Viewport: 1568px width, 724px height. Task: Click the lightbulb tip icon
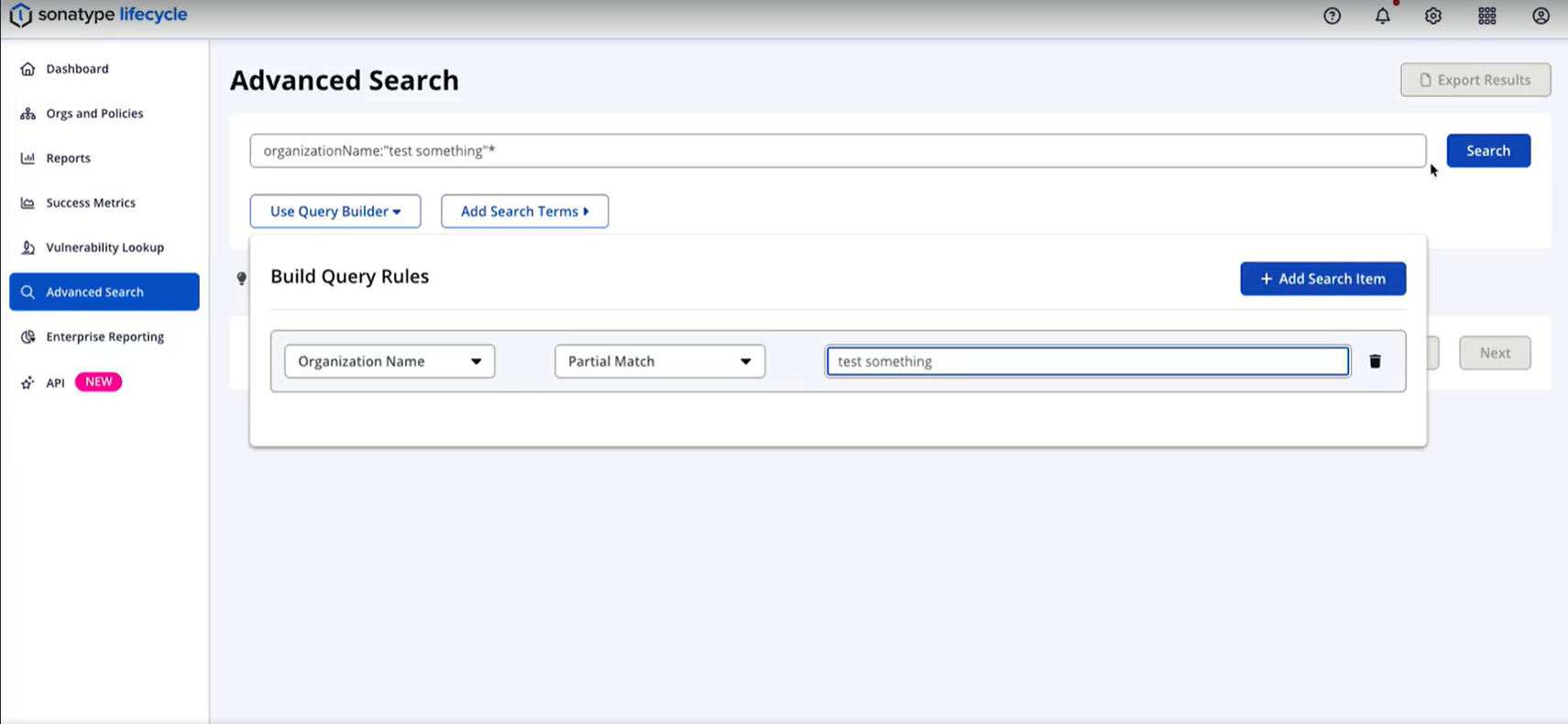point(242,278)
